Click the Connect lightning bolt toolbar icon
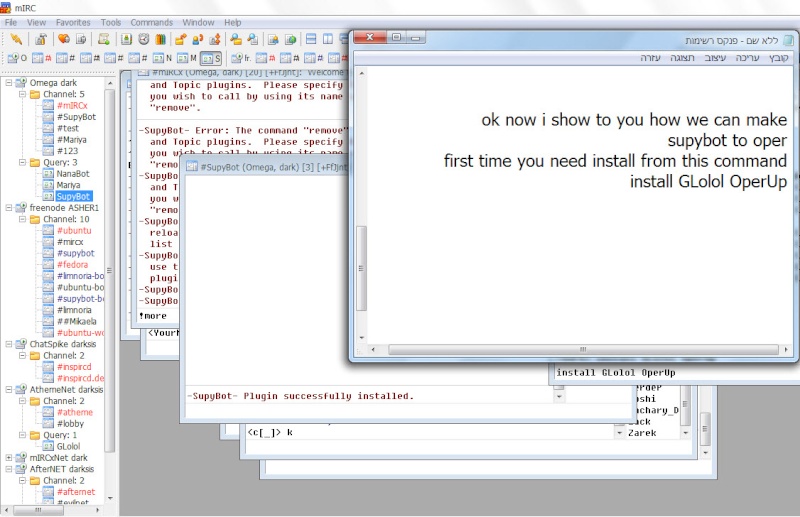 (16, 39)
